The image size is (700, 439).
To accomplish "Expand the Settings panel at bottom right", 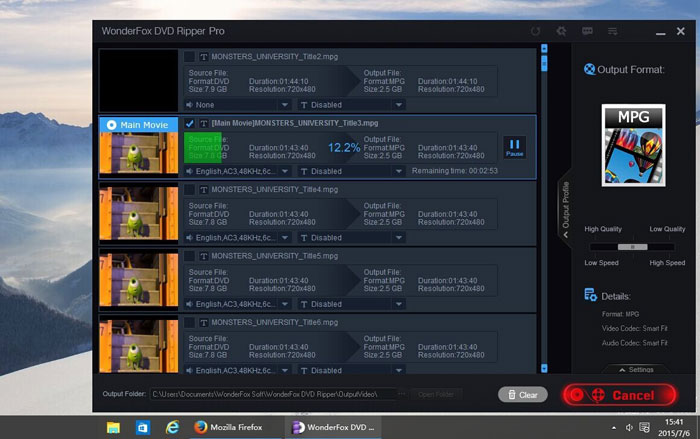I will pos(636,369).
